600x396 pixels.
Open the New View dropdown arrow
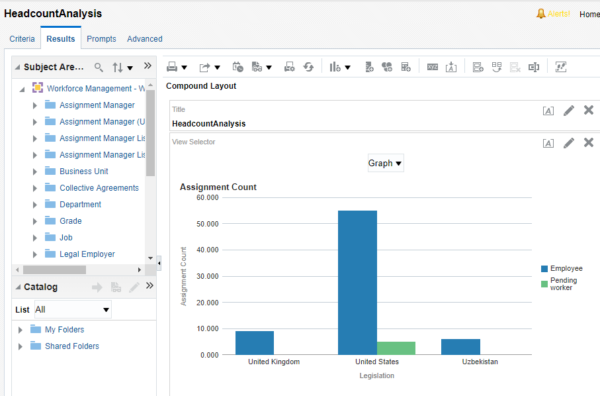[x=347, y=68]
